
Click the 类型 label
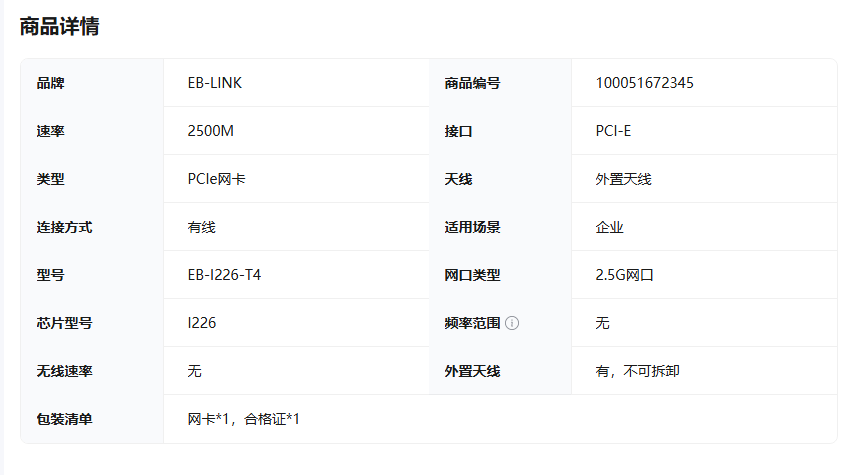[x=50, y=179]
